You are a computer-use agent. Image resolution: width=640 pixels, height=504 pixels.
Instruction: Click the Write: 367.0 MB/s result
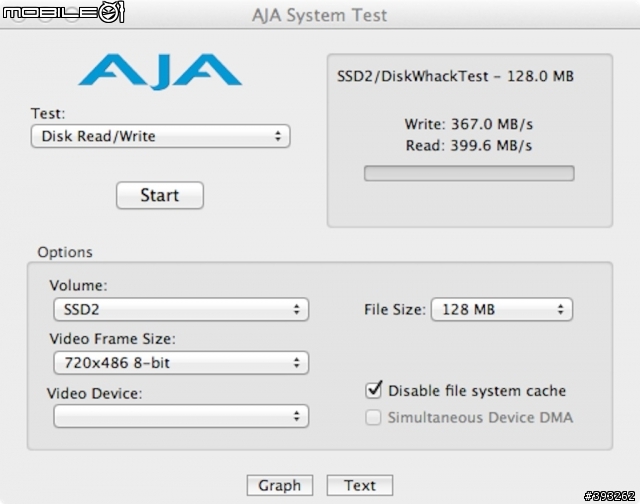coord(469,124)
